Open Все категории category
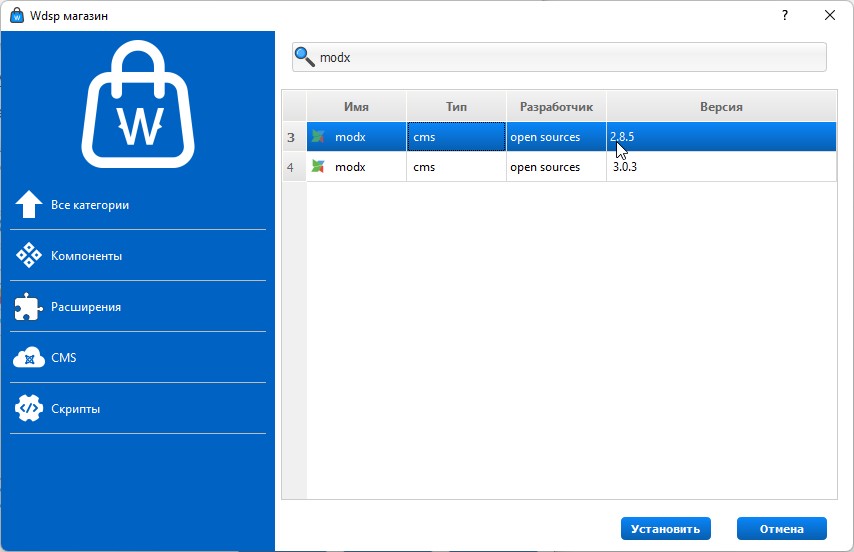 (x=138, y=205)
